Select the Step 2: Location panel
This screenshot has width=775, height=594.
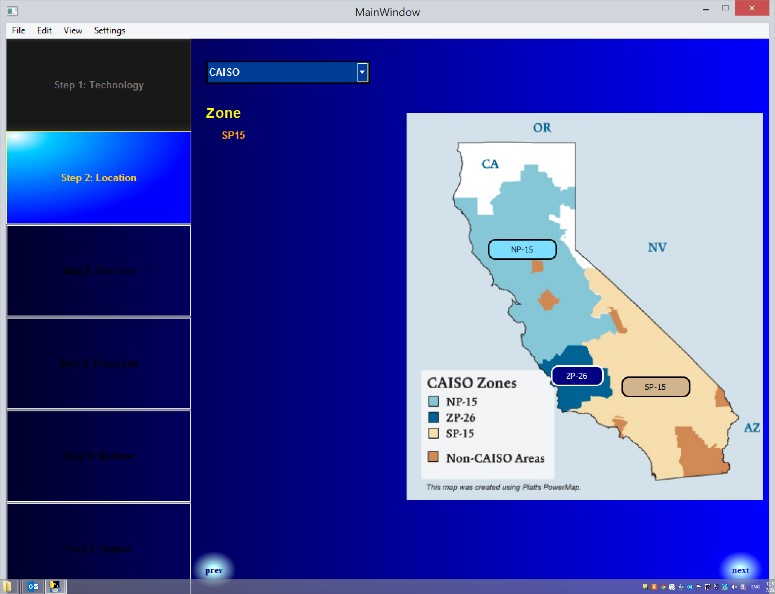(98, 178)
